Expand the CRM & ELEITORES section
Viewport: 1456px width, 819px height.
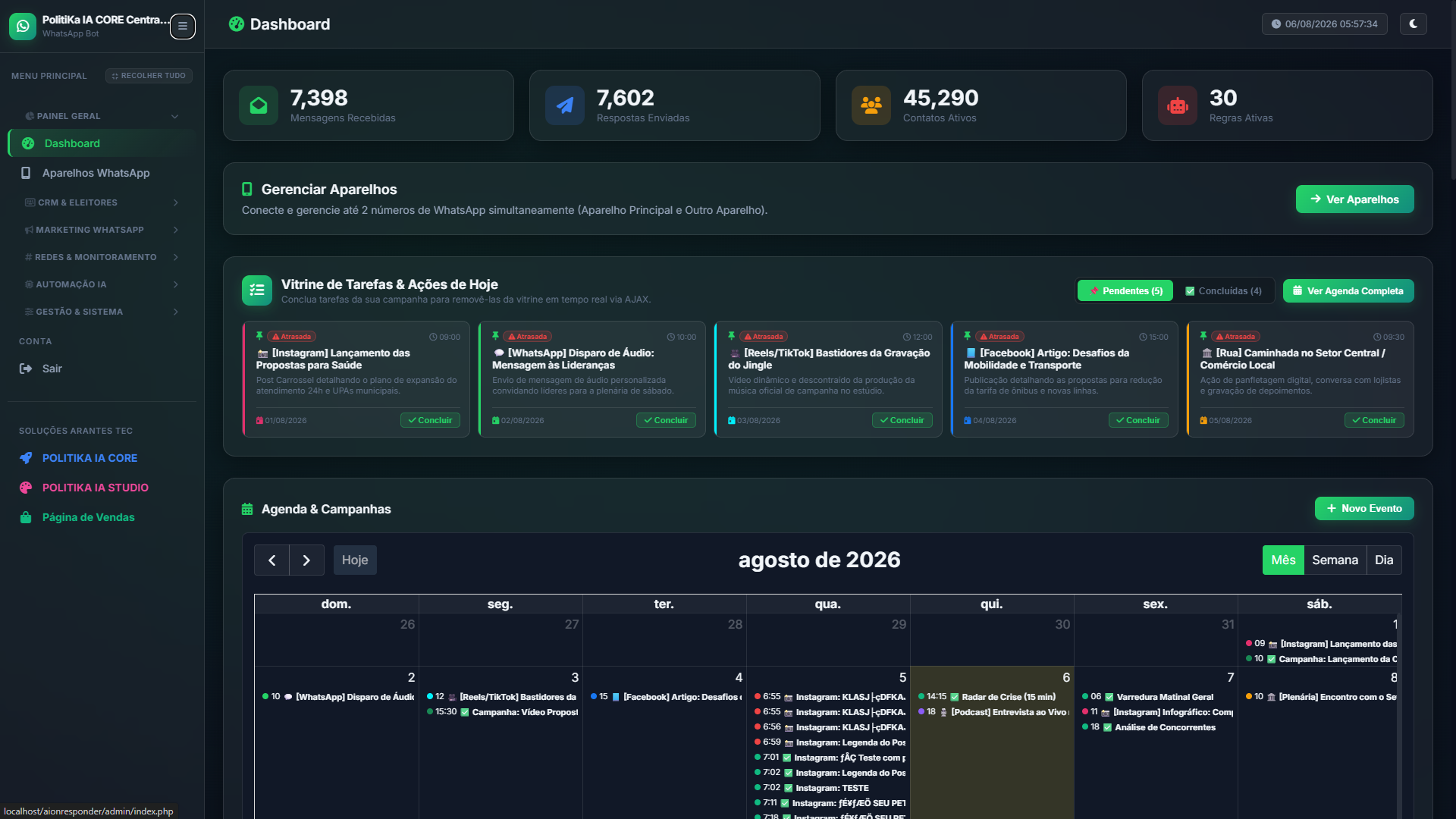click(x=102, y=202)
